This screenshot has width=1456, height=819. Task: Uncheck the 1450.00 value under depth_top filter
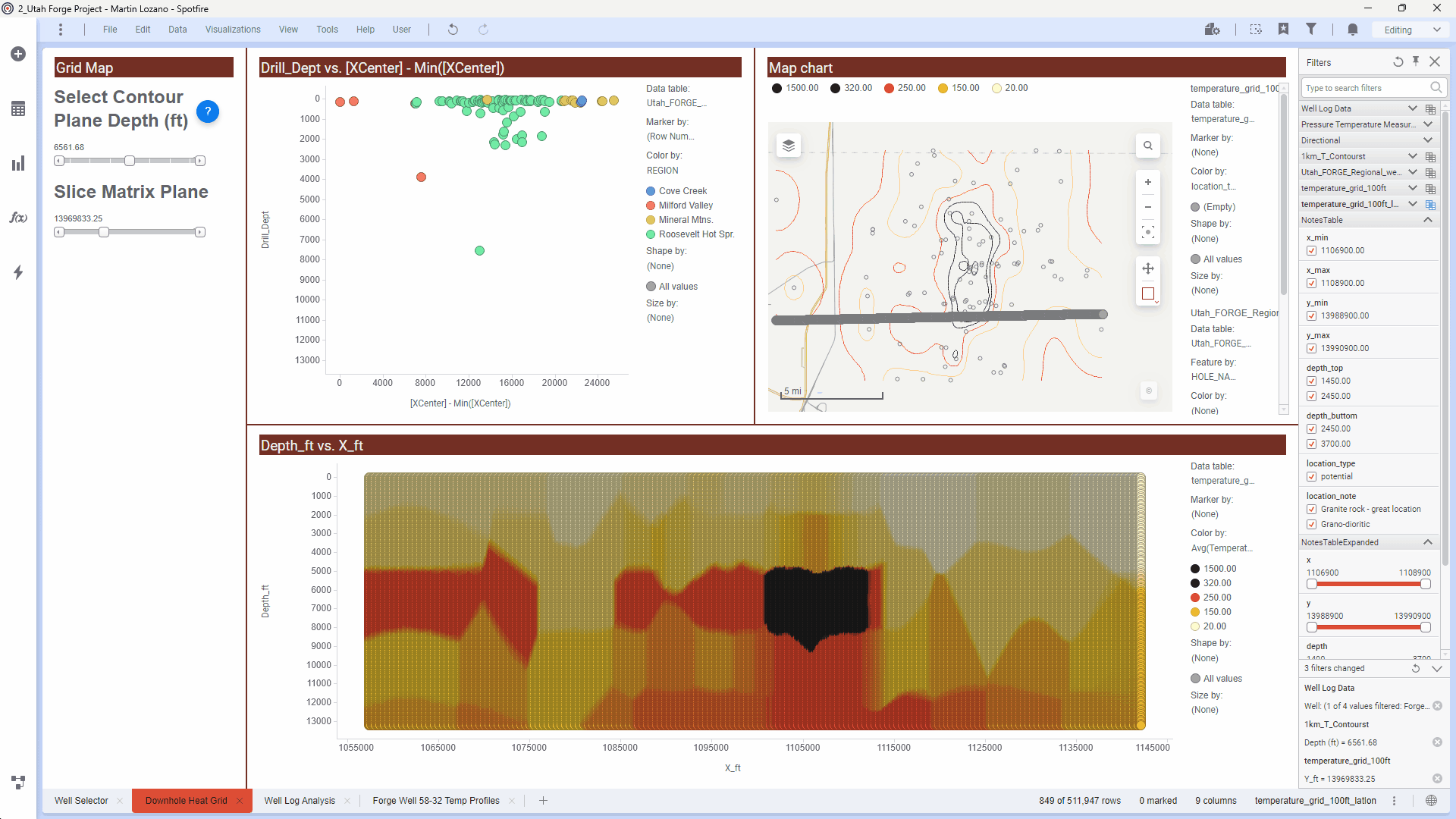tap(1311, 381)
